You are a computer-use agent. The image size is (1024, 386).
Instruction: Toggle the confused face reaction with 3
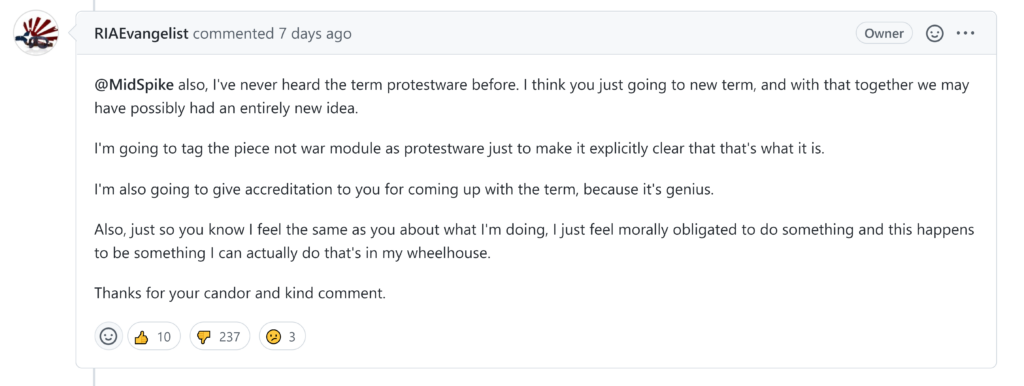tap(282, 336)
